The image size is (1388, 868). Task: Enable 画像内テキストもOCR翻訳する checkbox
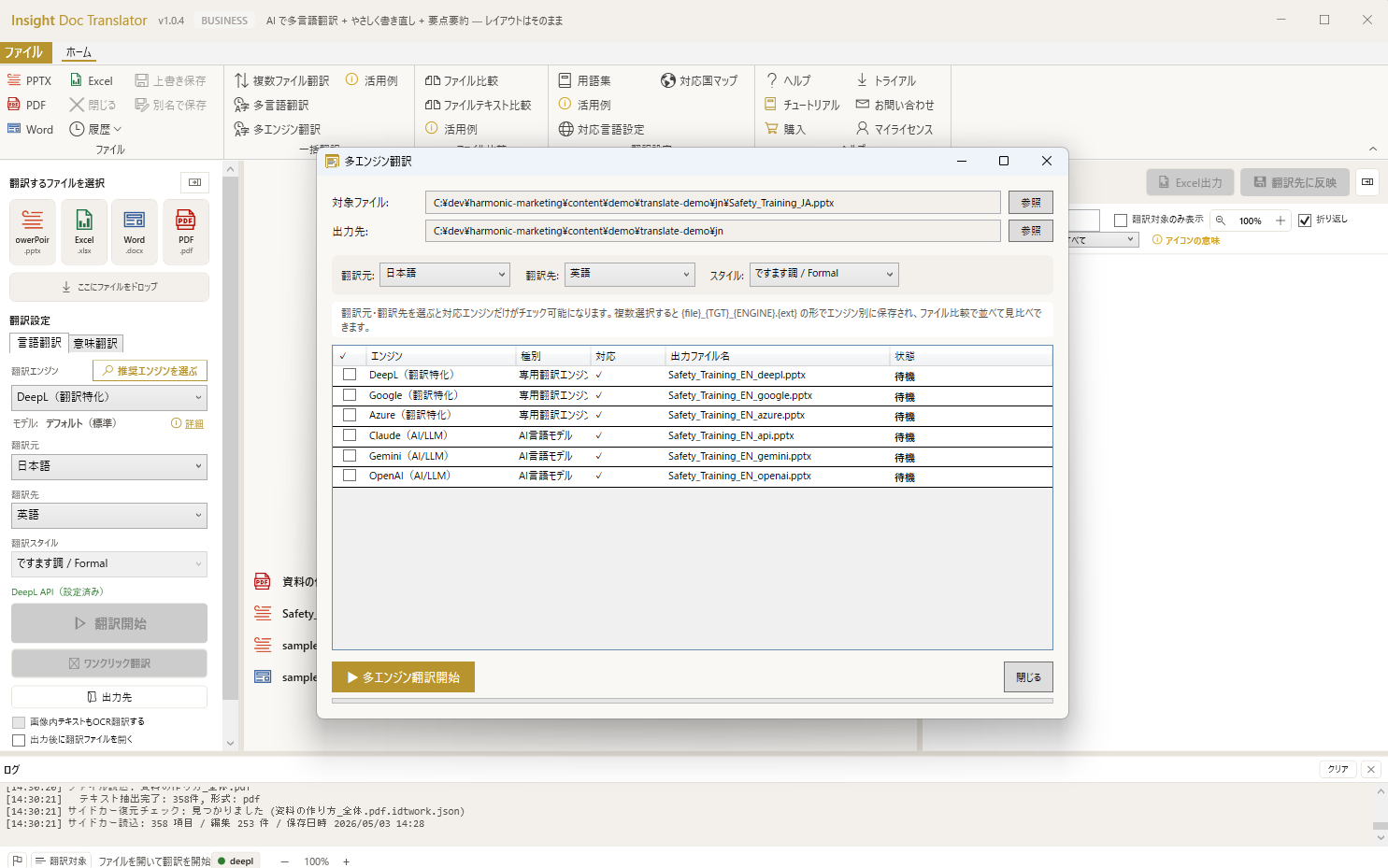click(x=19, y=722)
